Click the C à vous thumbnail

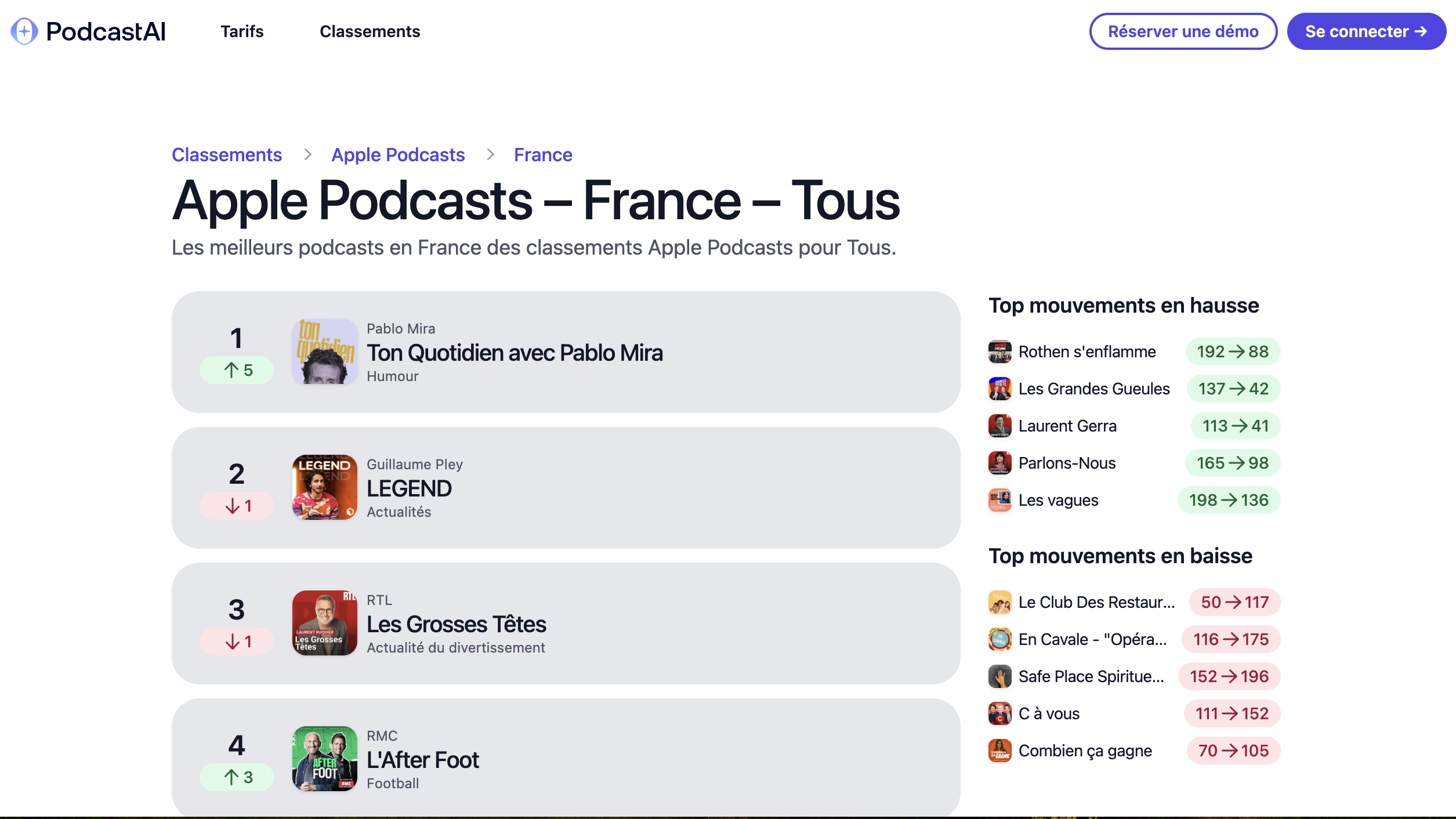(999, 713)
